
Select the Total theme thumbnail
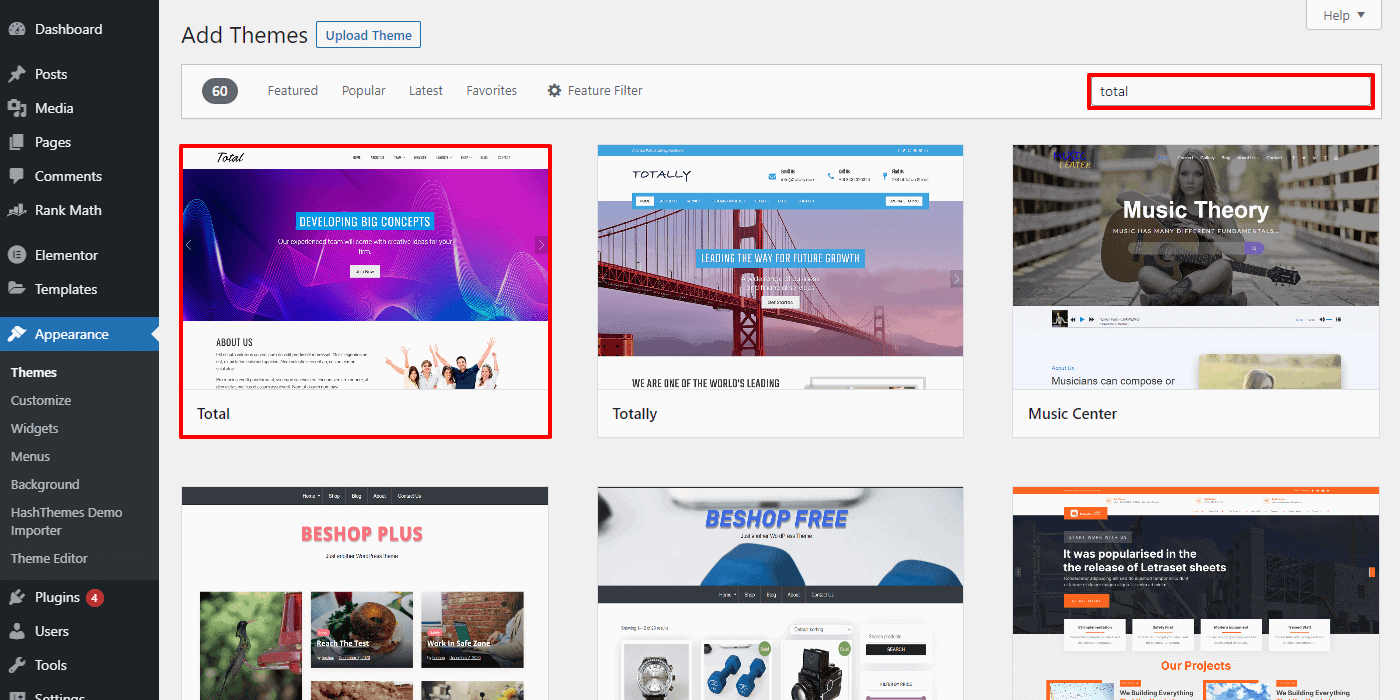pyautogui.click(x=365, y=267)
